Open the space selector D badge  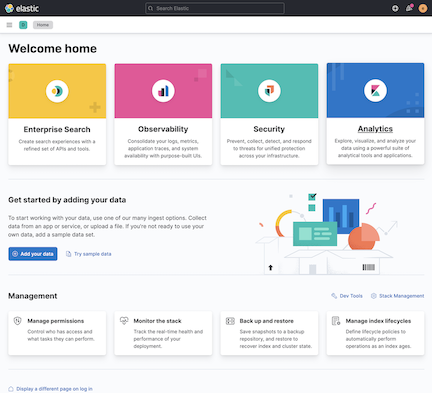(x=23, y=25)
